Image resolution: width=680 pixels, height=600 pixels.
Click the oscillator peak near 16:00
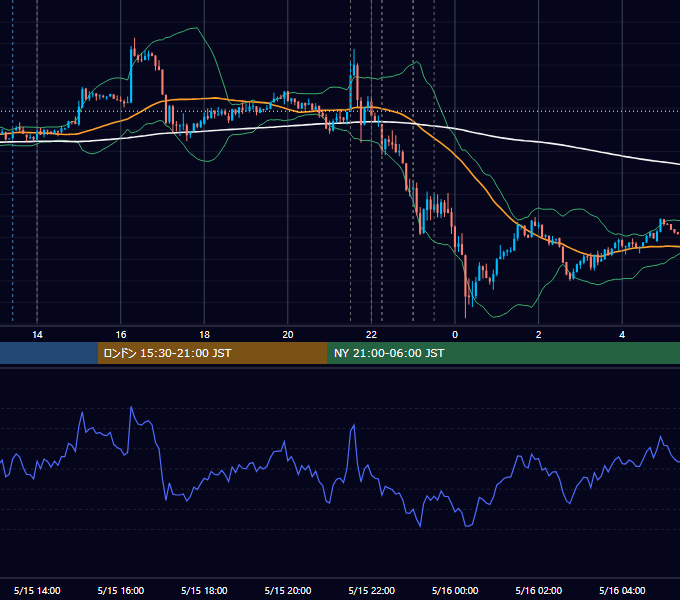coord(131,408)
